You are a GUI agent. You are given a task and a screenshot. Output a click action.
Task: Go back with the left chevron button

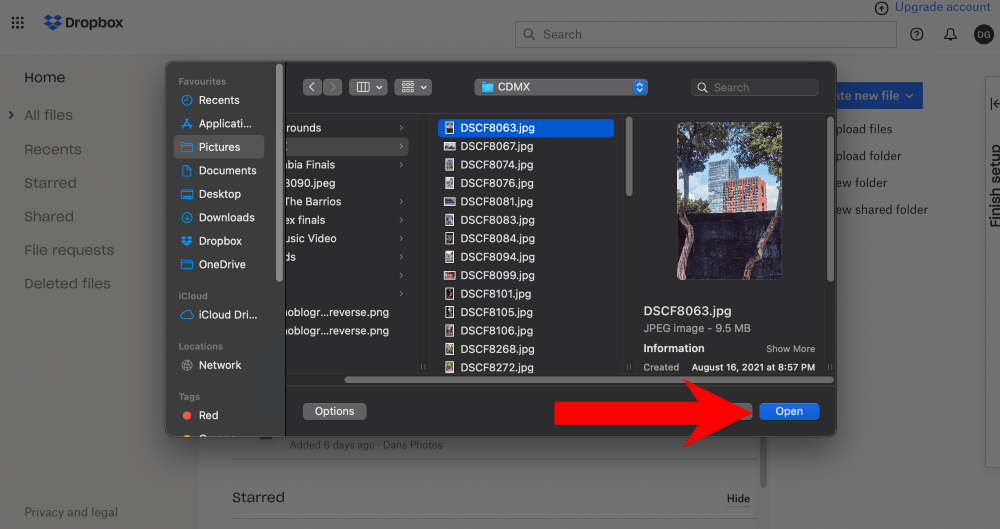pos(312,87)
